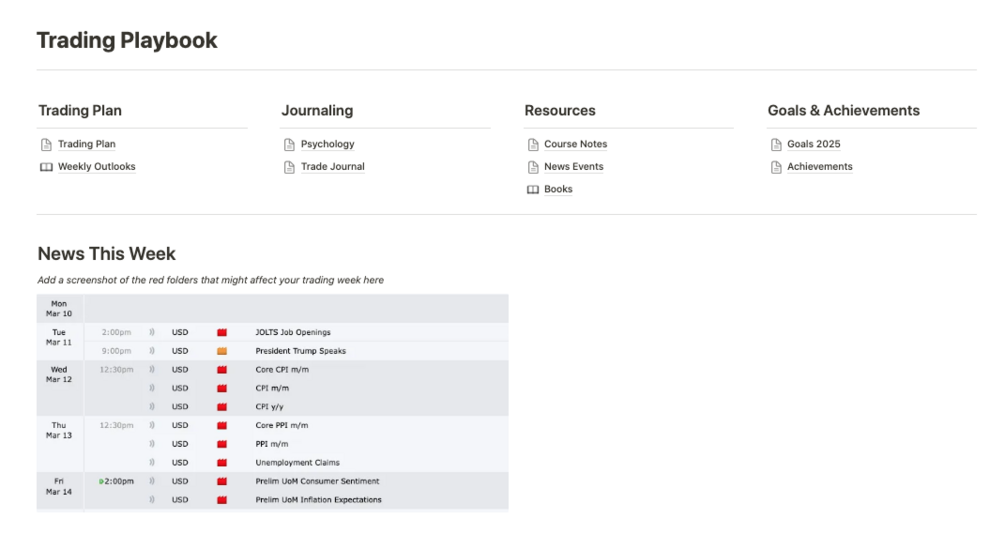Open the Course Notes link
The height and width of the screenshot is (549, 1005).
pos(576,144)
